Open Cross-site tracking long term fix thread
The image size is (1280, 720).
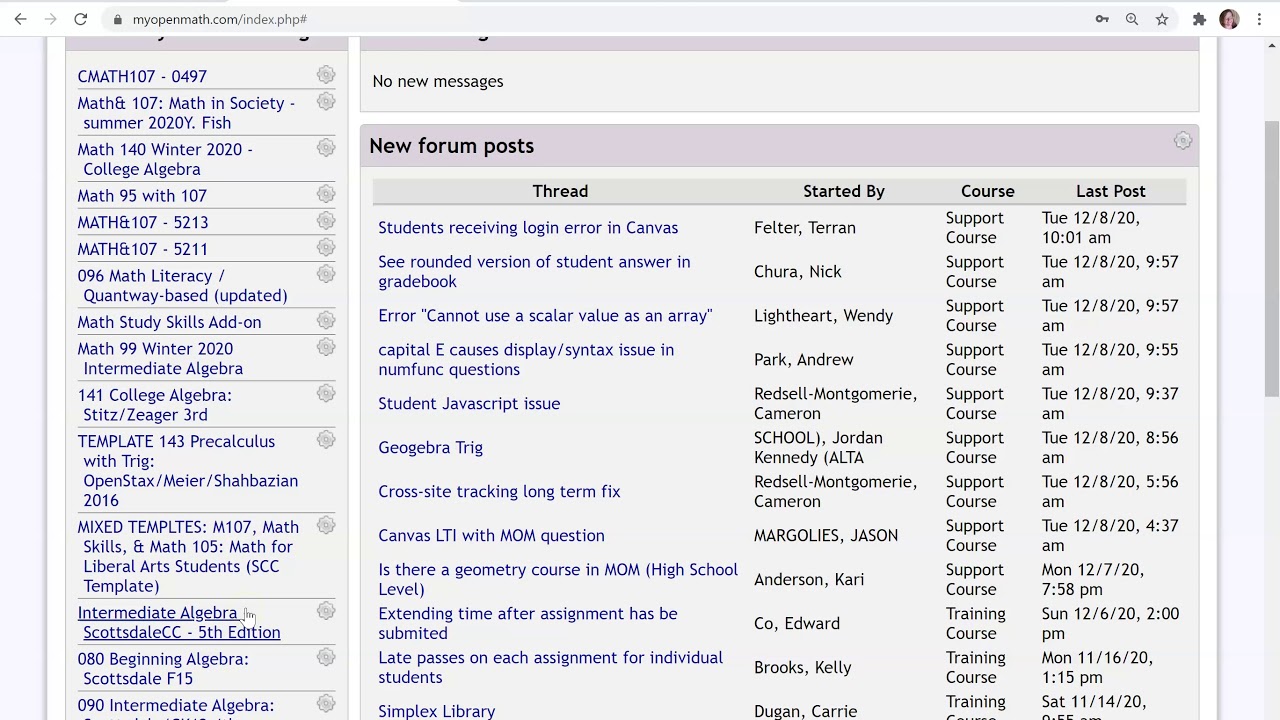[x=499, y=492]
